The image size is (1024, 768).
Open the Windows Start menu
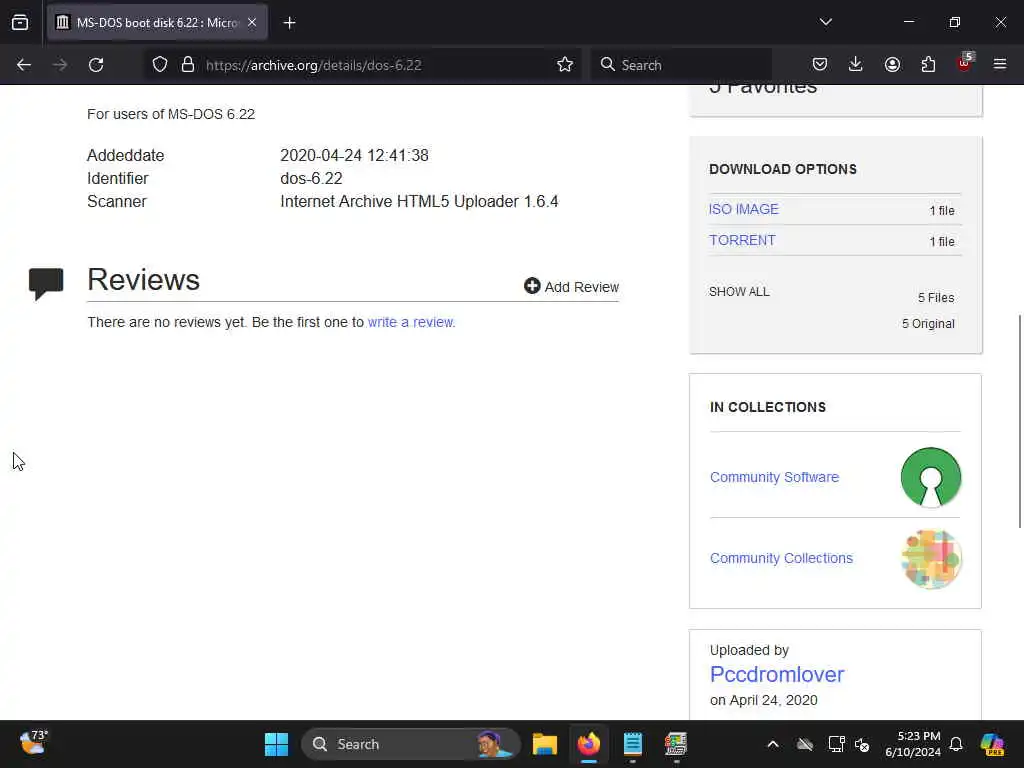coord(276,744)
